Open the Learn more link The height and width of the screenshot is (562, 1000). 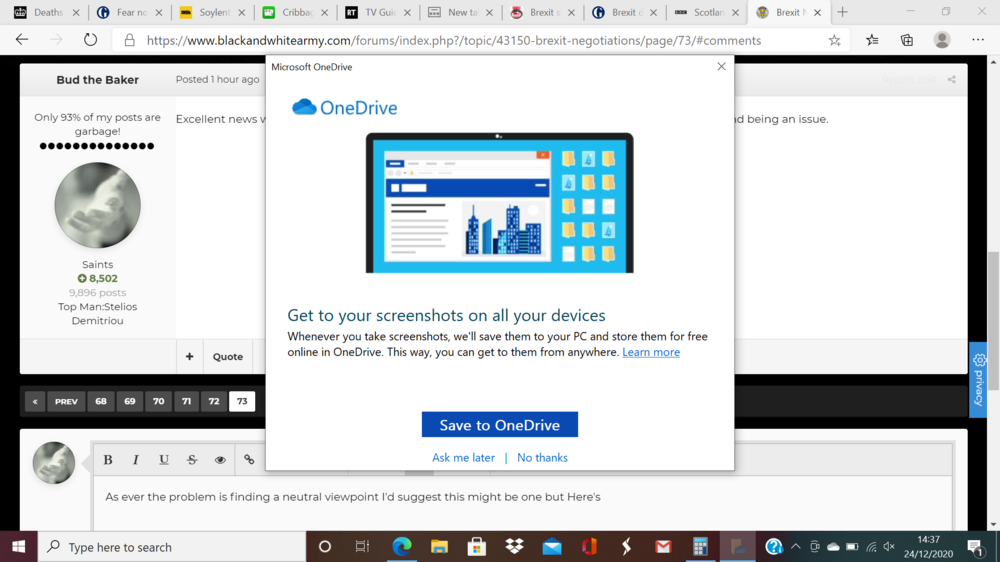tap(651, 352)
